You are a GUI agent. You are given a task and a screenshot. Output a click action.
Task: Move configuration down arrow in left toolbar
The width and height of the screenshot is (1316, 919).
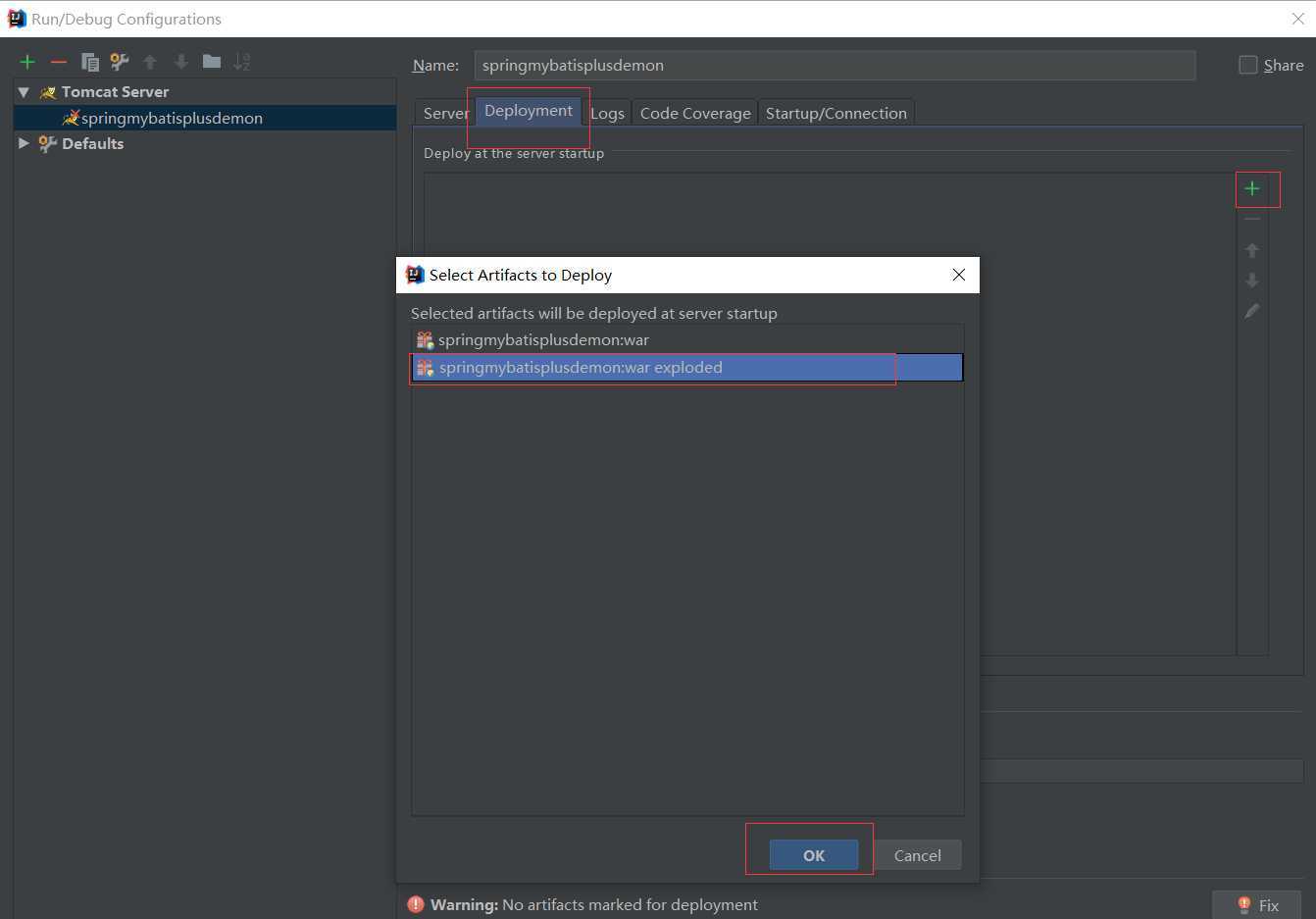tap(181, 62)
